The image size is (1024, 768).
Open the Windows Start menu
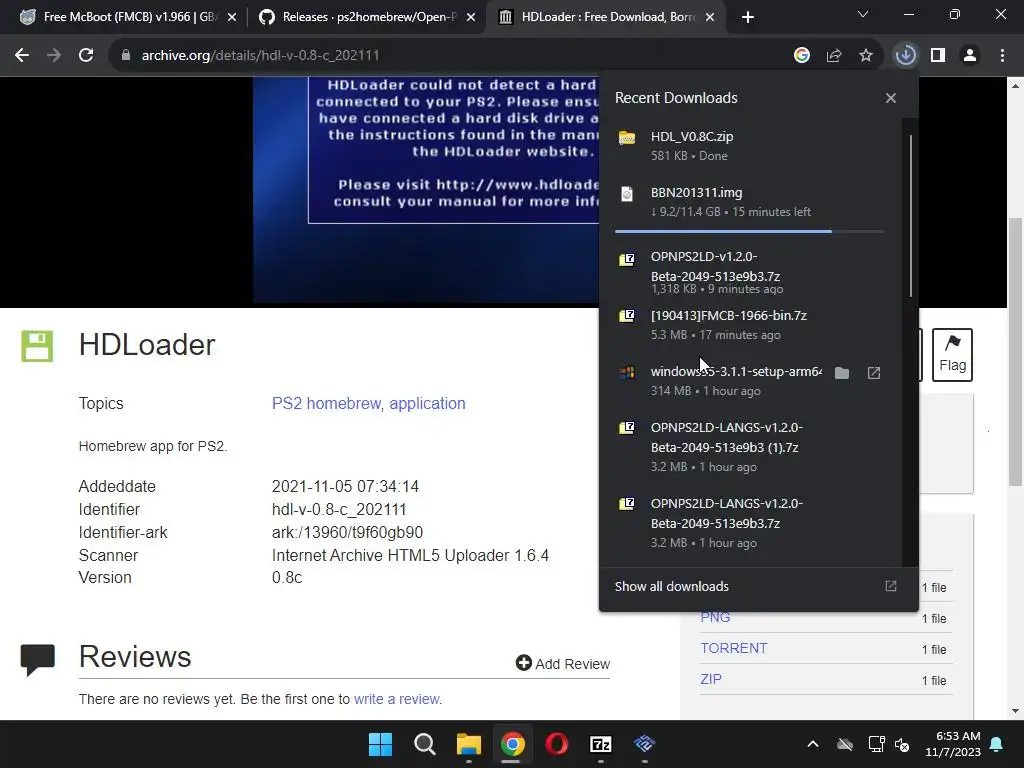380,744
